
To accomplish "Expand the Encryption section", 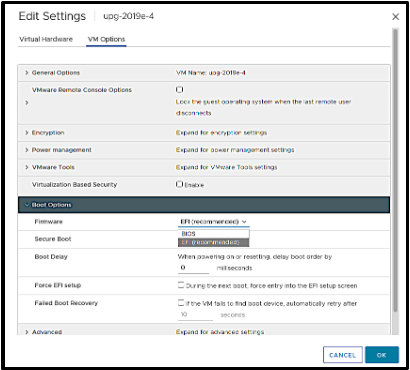I will click(27, 133).
